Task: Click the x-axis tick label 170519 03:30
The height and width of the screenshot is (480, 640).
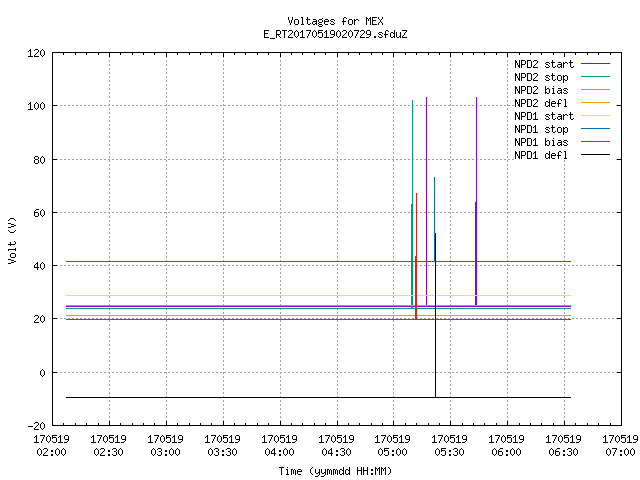Action: (x=222, y=446)
